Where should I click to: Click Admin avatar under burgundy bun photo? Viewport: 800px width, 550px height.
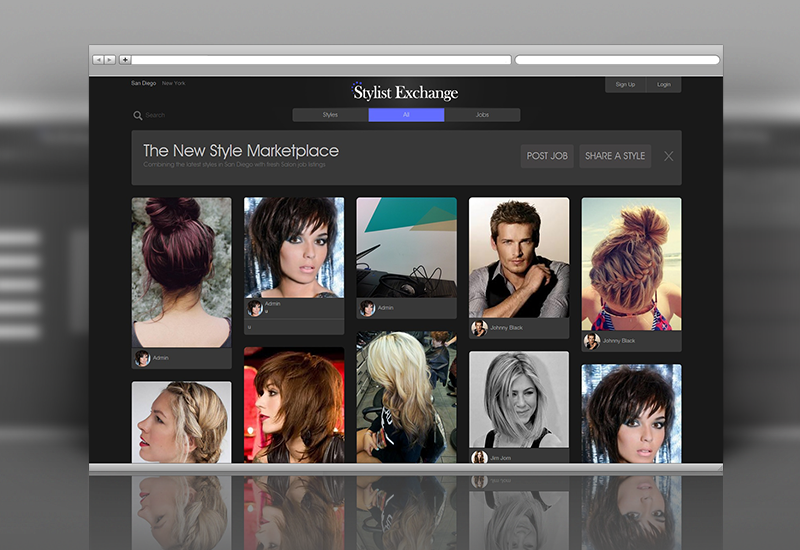[x=142, y=358]
